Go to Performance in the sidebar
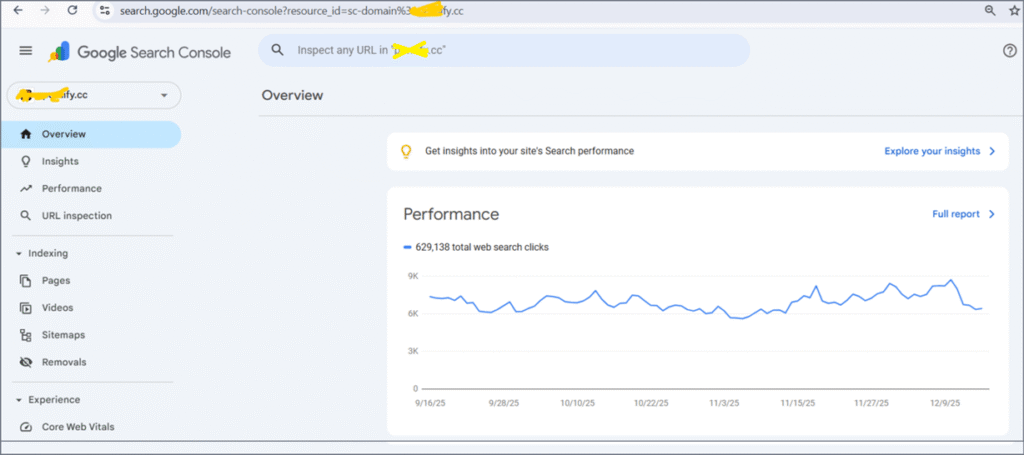This screenshot has width=1024, height=455. (x=71, y=188)
